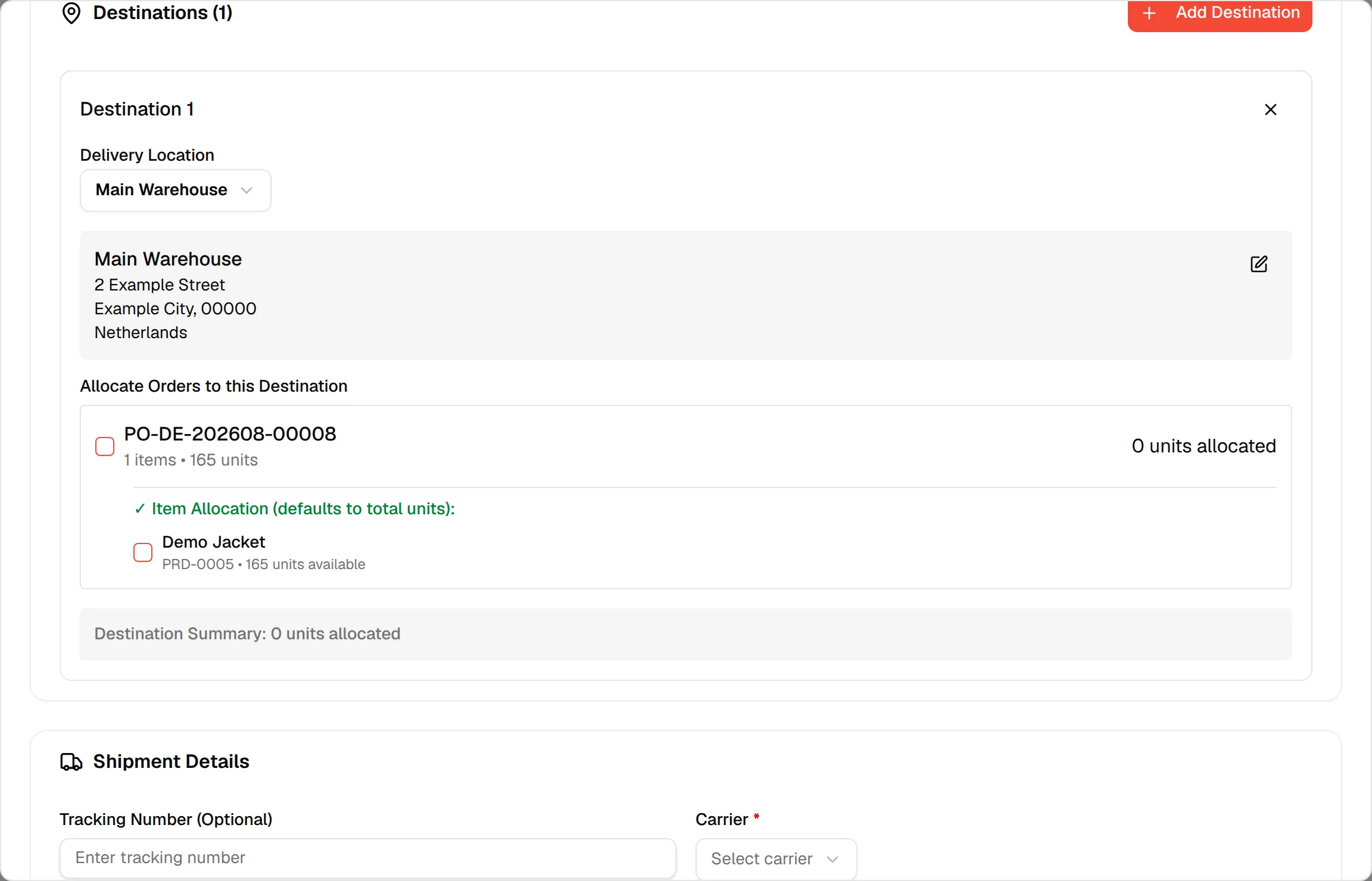
Task: Edit the Main Warehouse address with the pencil icon
Action: (x=1259, y=264)
